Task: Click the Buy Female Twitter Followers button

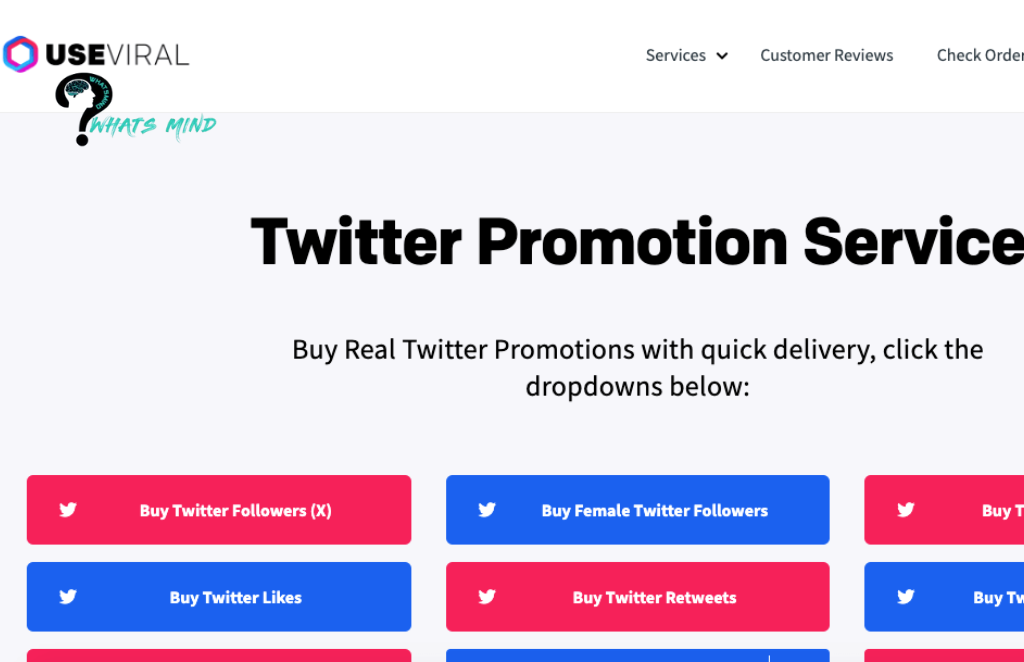Action: (637, 509)
